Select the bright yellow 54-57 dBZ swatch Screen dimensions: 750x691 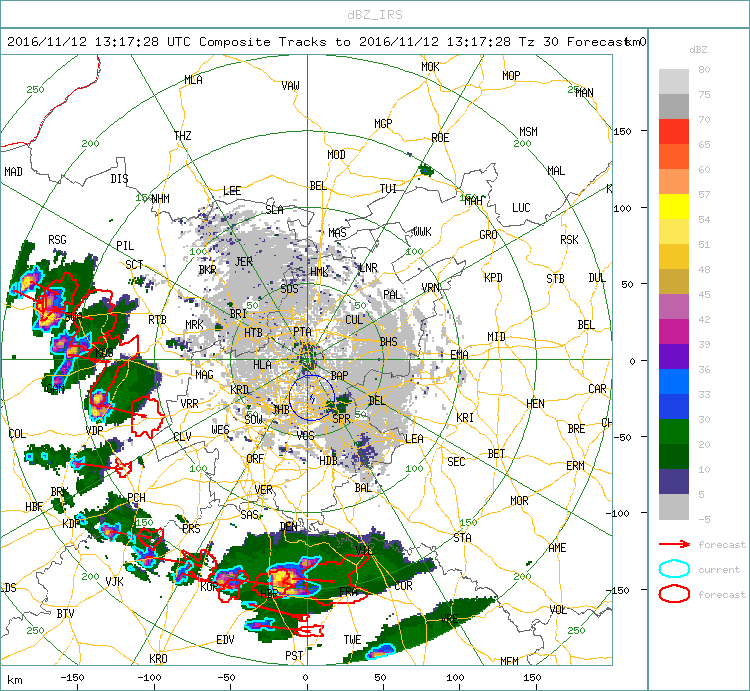tap(673, 207)
